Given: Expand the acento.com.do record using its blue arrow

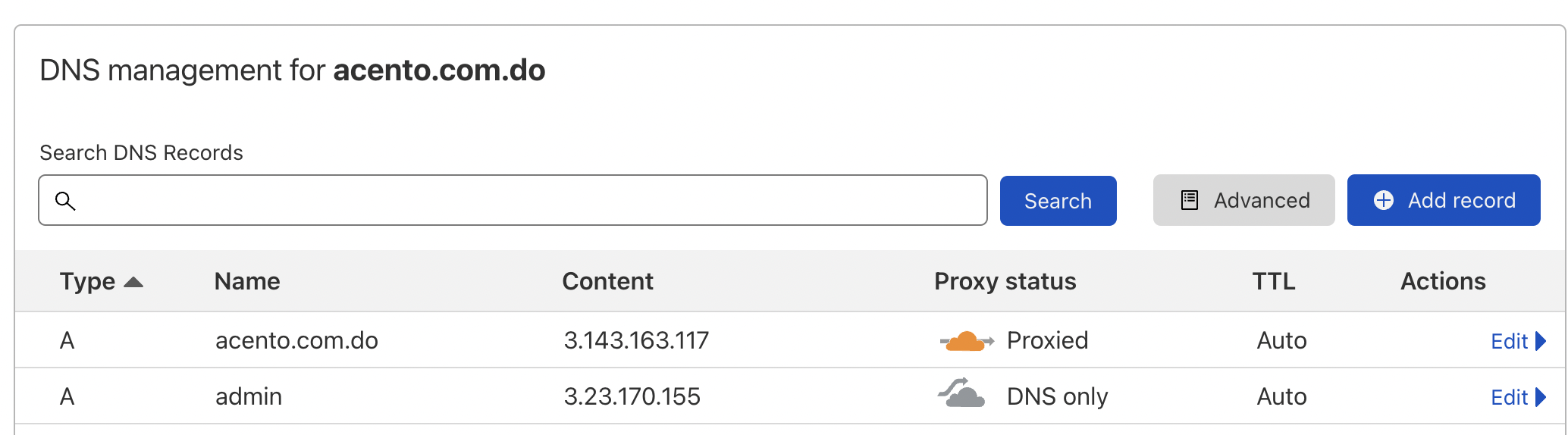Looking at the screenshot, I should click(1541, 341).
